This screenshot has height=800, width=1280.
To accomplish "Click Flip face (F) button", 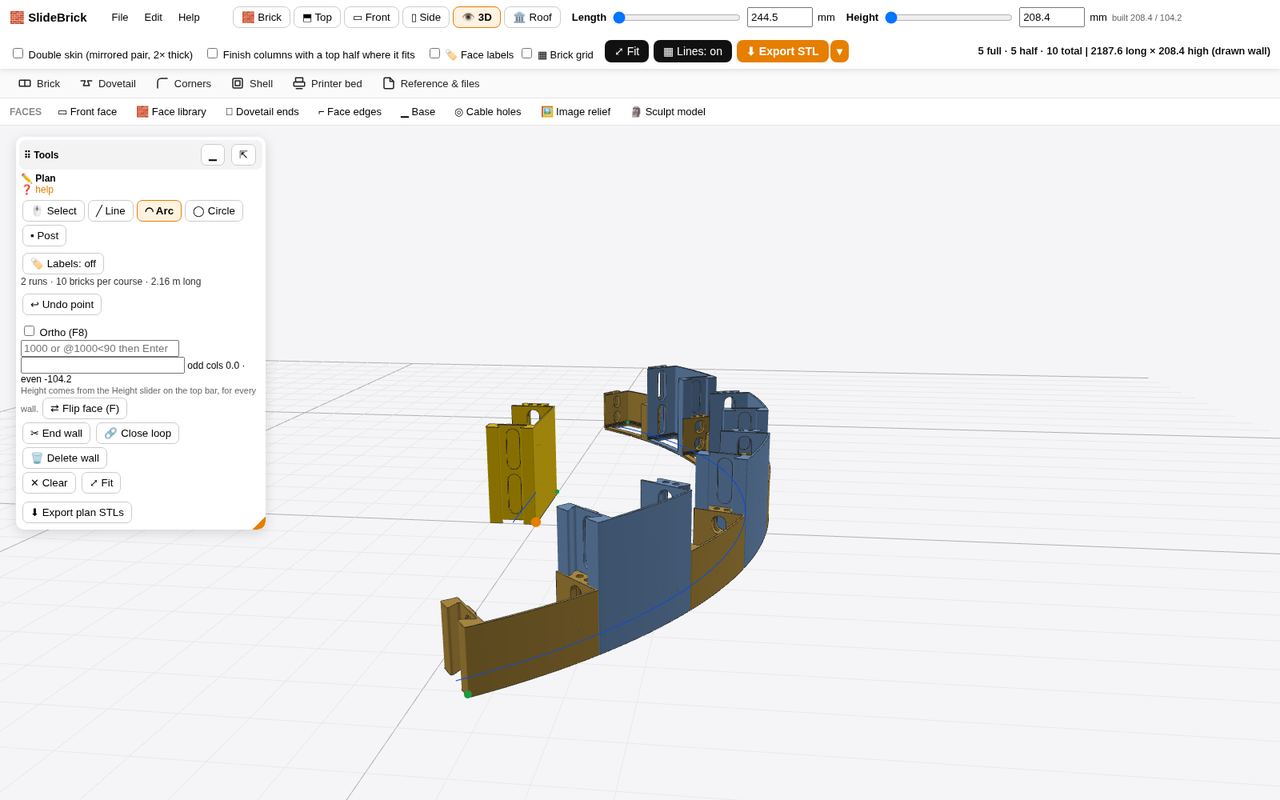I will [84, 409].
